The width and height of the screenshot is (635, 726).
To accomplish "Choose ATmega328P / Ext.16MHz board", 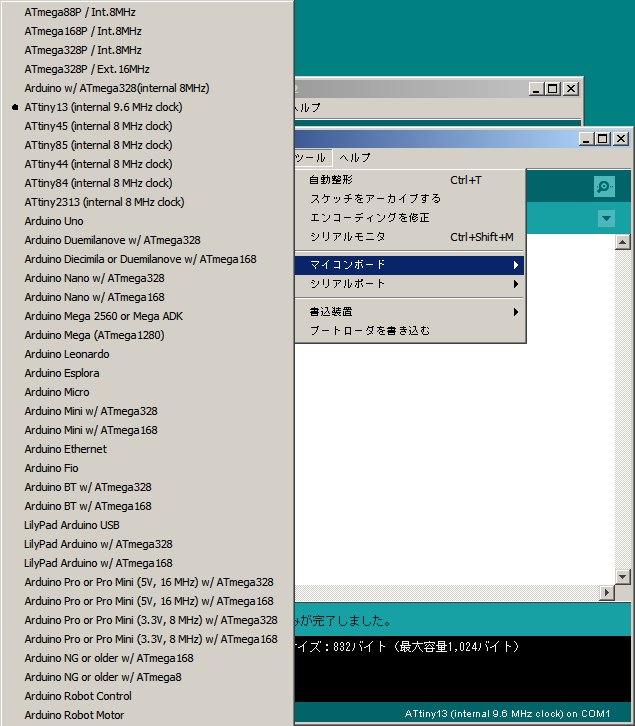I will [147, 69].
